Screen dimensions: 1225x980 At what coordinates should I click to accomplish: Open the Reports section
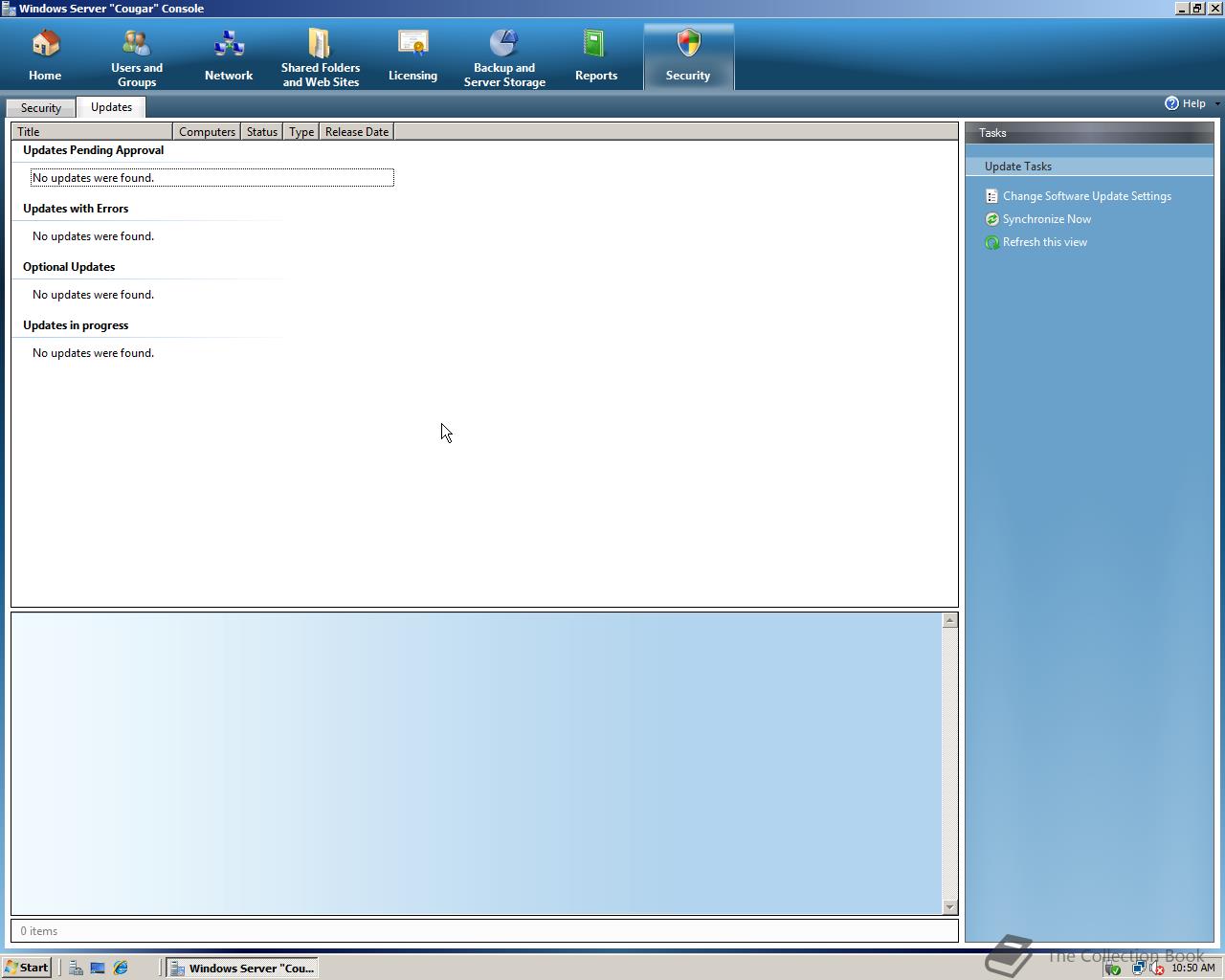[x=596, y=57]
